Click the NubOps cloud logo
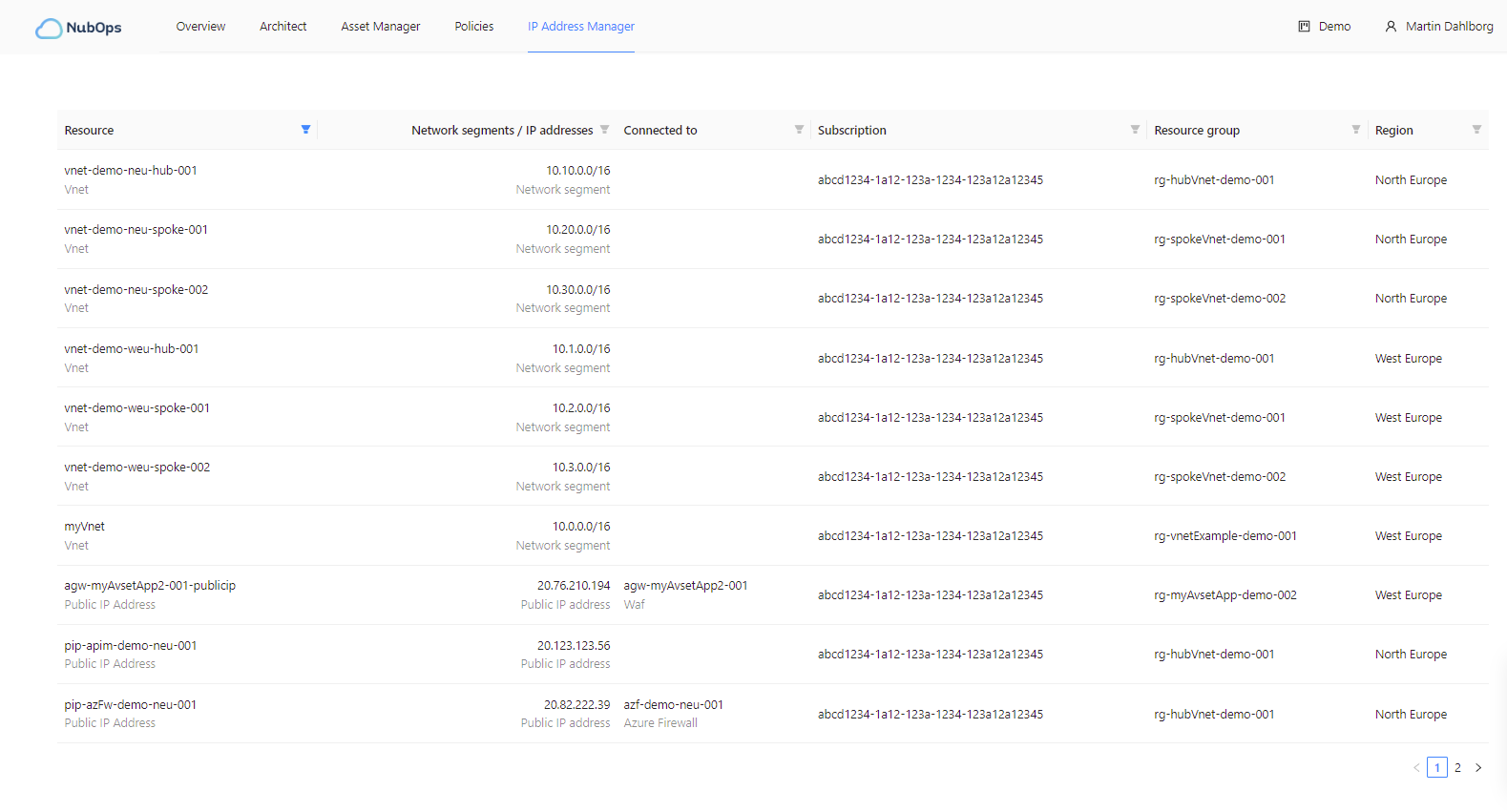The width and height of the screenshot is (1507, 812). [49, 29]
